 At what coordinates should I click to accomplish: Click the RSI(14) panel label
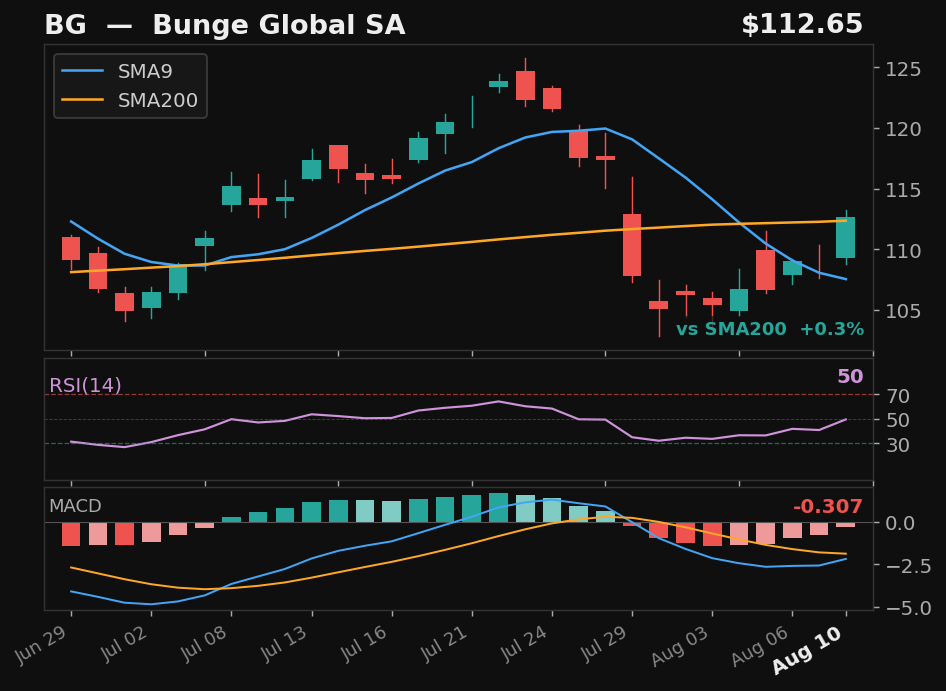[85, 385]
